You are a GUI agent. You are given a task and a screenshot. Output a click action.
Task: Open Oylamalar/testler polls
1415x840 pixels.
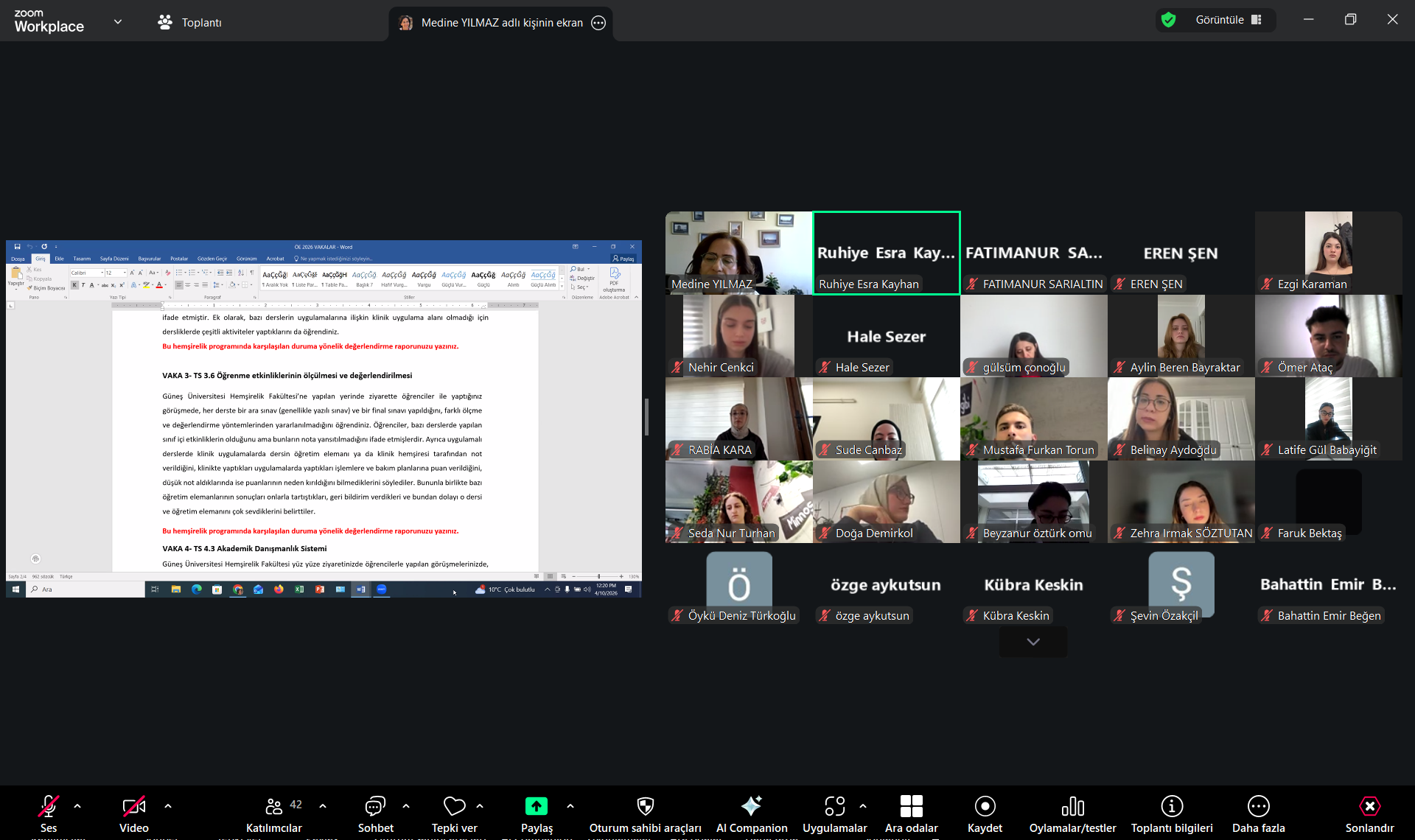[1072, 807]
